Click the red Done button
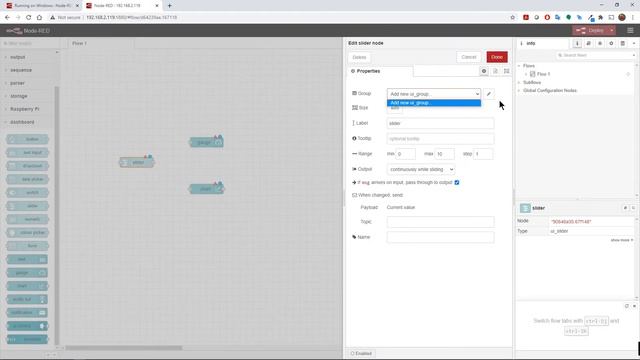 497,57
